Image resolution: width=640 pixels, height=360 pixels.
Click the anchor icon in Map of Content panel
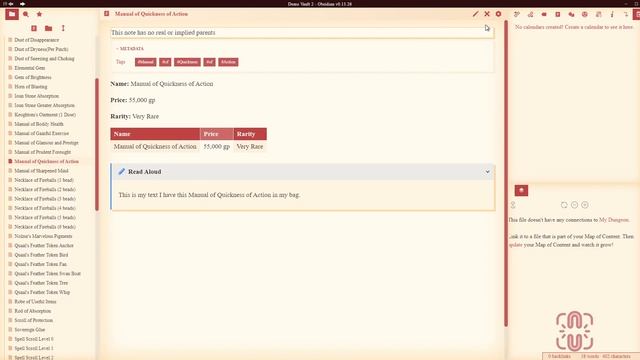513,205
